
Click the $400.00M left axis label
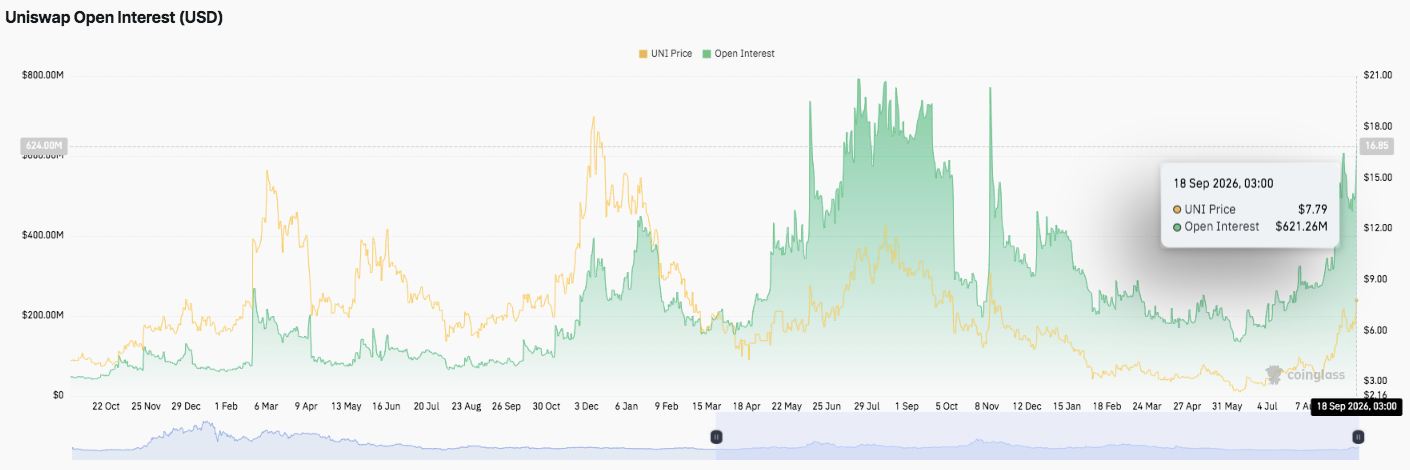click(x=42, y=235)
